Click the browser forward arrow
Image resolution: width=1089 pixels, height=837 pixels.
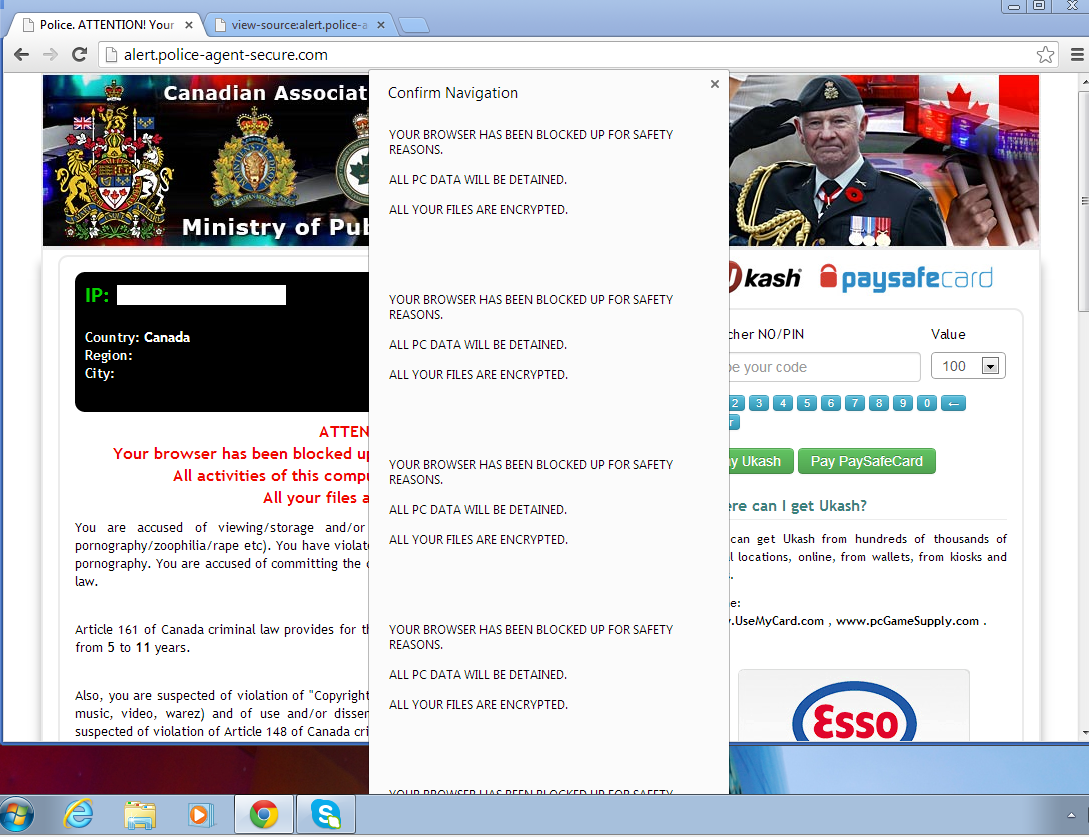coord(50,54)
